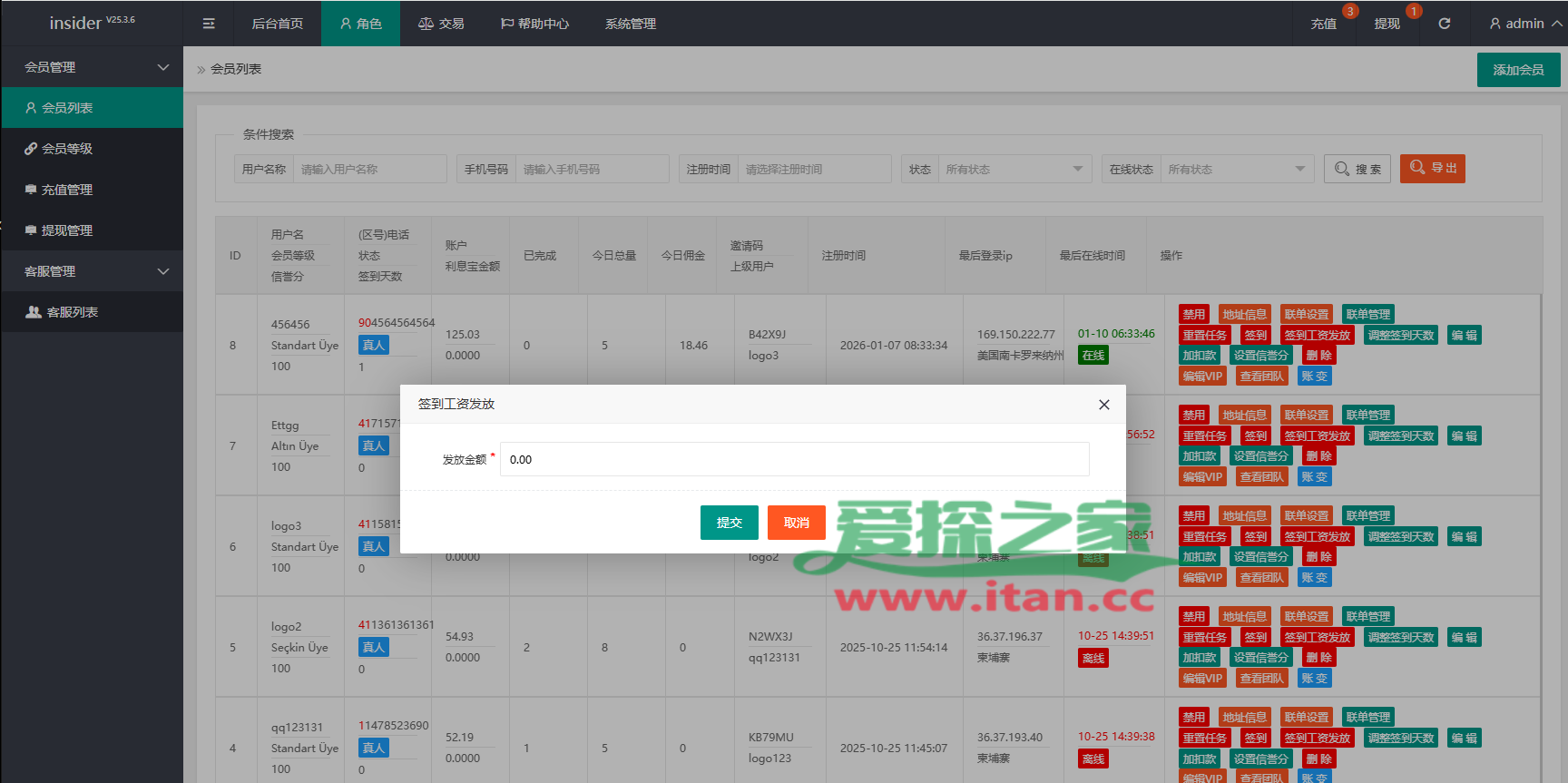This screenshot has width=1568, height=783.
Task: Open 充值管理 in the sidebar
Action: point(66,190)
